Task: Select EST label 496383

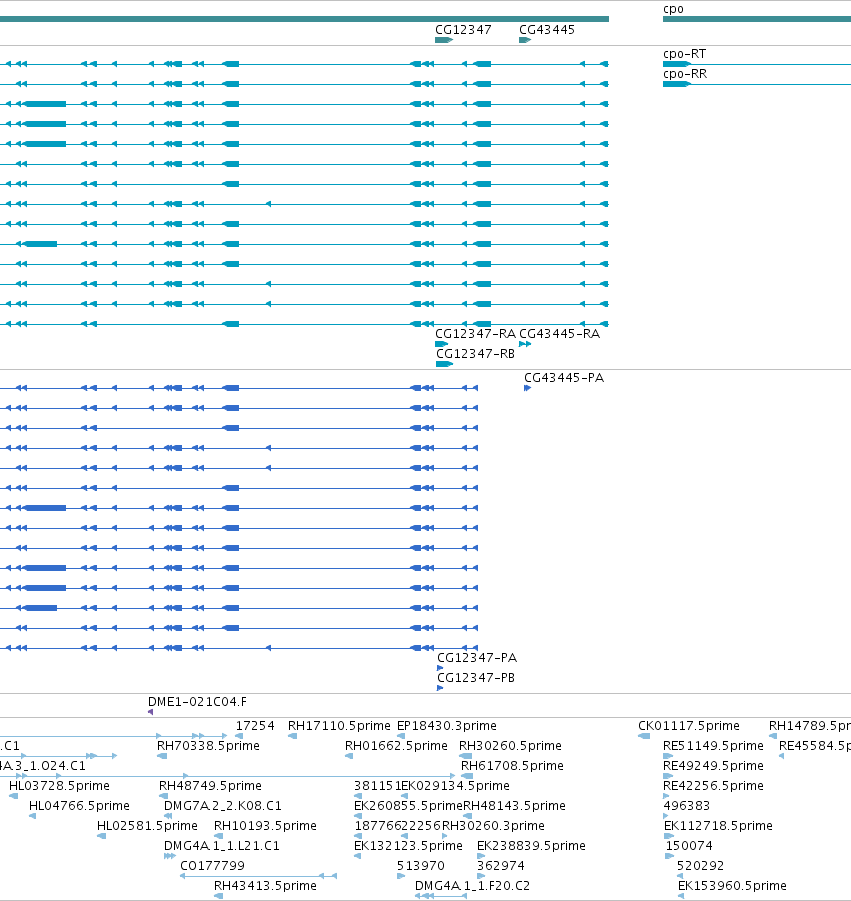Action: point(687,806)
